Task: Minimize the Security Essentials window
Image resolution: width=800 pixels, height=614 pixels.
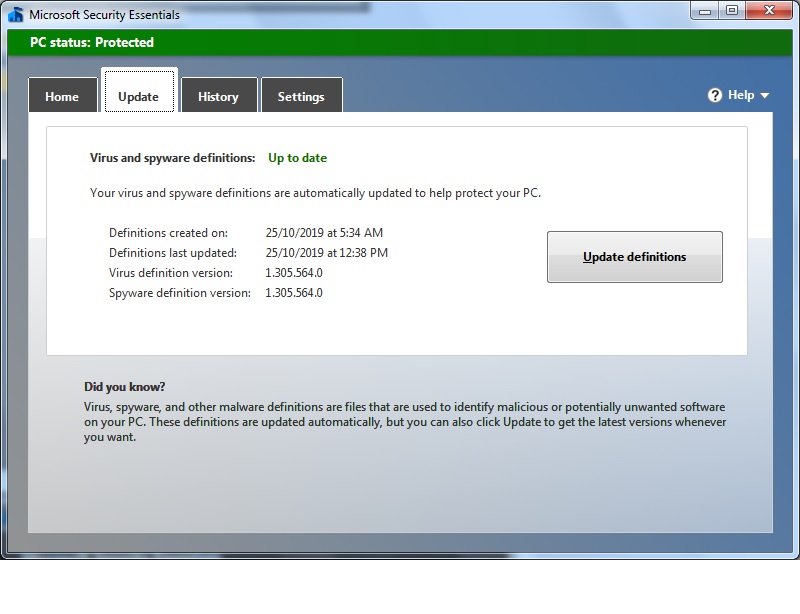Action: pos(705,10)
